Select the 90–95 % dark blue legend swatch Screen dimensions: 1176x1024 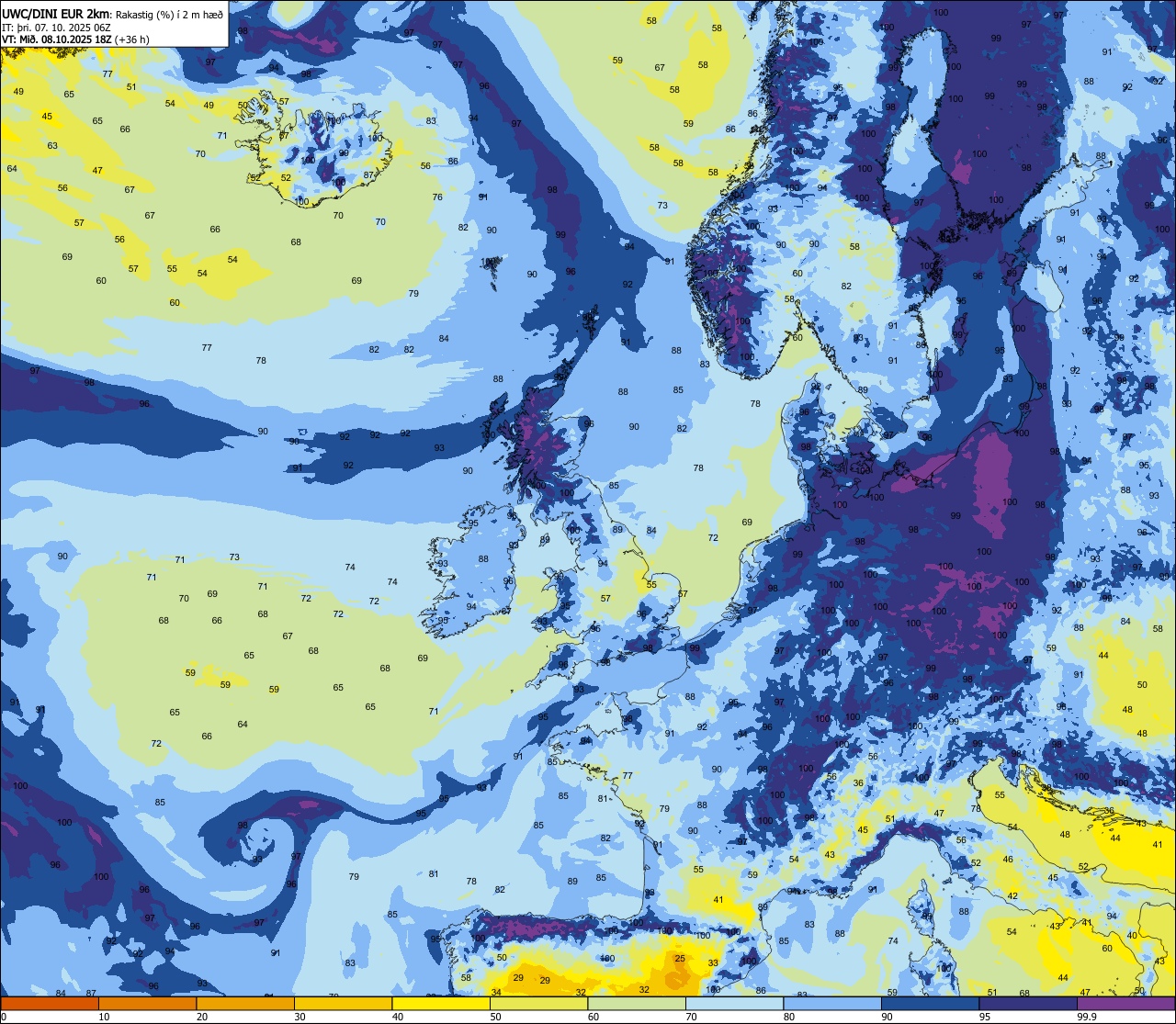tap(930, 1004)
